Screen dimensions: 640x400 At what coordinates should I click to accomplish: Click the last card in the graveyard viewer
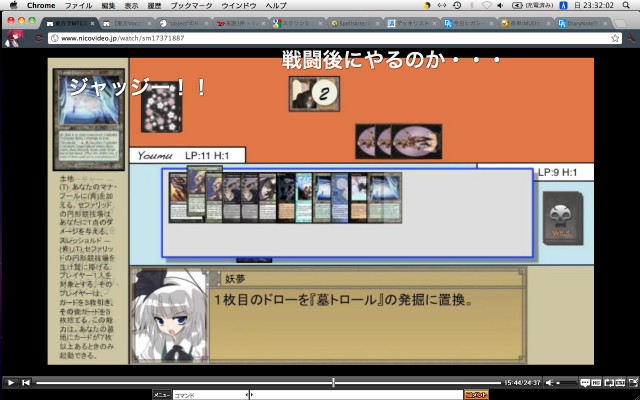coord(385,198)
